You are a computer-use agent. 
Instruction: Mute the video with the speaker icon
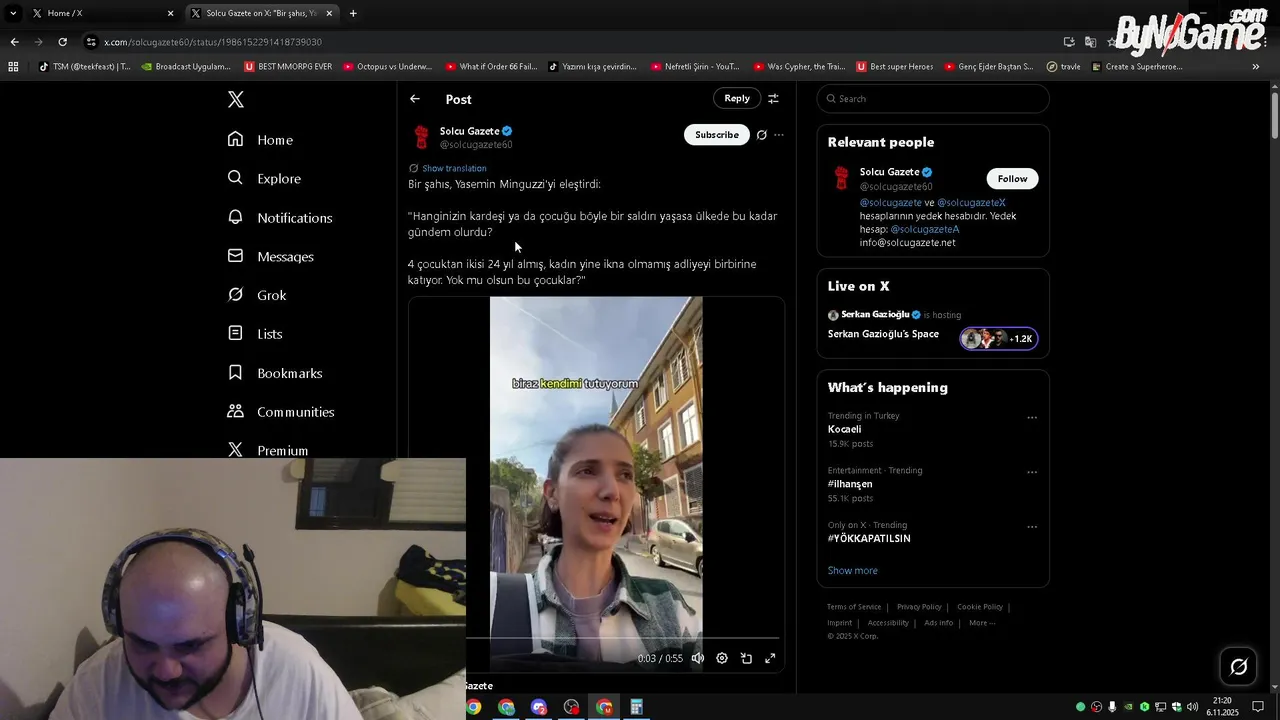(x=698, y=658)
